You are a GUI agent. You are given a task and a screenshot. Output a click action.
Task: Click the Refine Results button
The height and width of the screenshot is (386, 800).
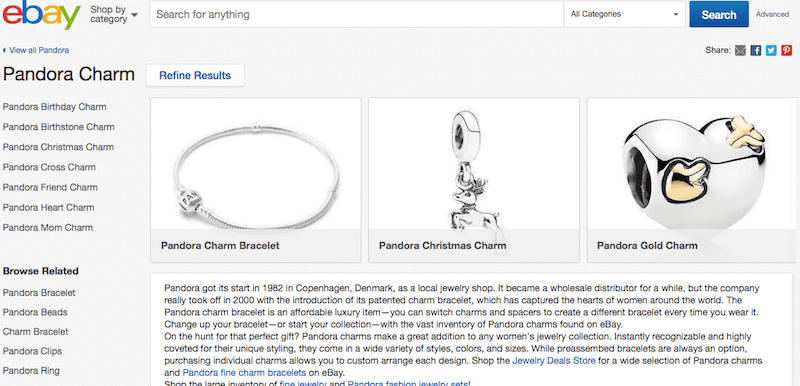click(x=195, y=75)
